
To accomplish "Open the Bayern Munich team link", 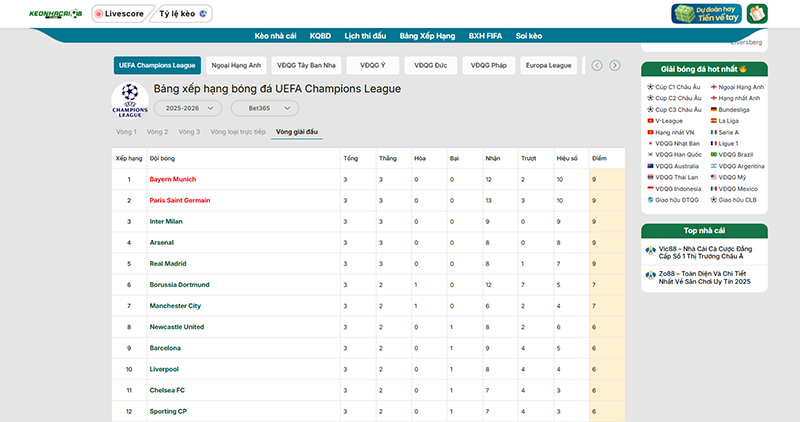I will [172, 179].
